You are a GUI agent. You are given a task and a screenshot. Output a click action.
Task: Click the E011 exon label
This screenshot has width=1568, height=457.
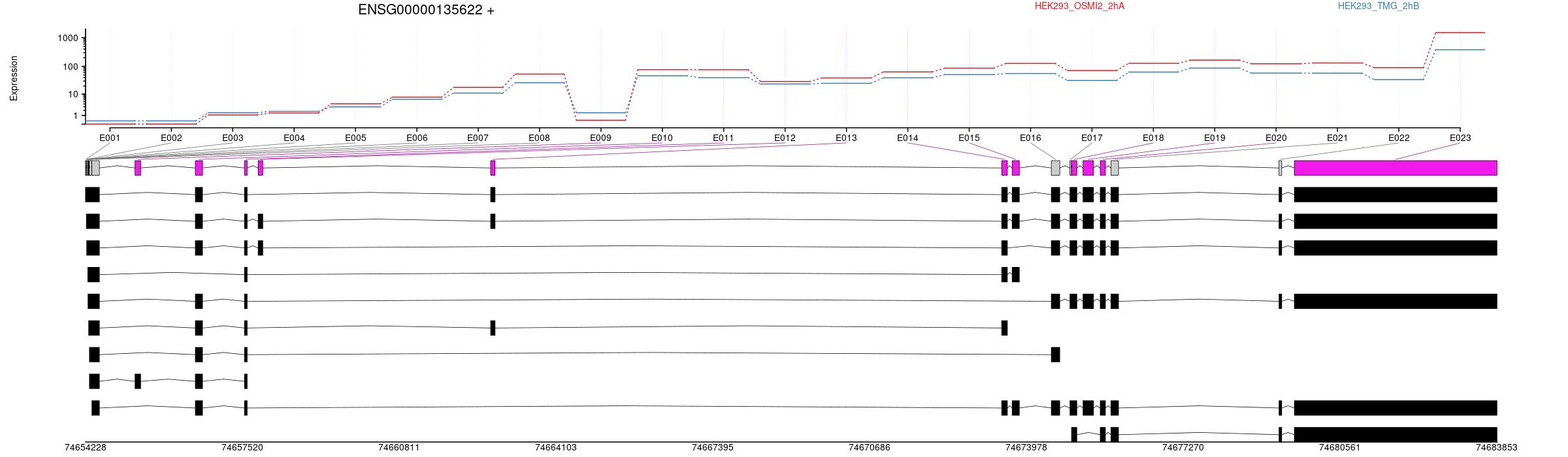coord(723,138)
